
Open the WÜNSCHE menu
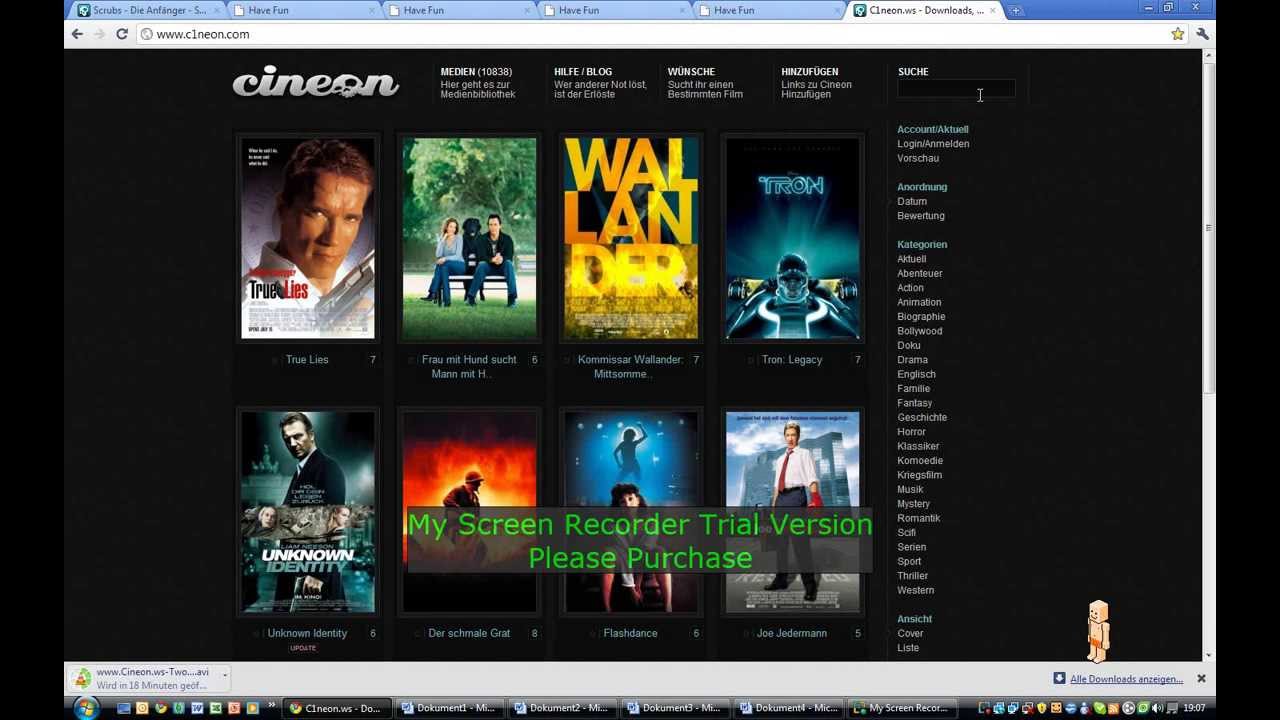click(691, 72)
